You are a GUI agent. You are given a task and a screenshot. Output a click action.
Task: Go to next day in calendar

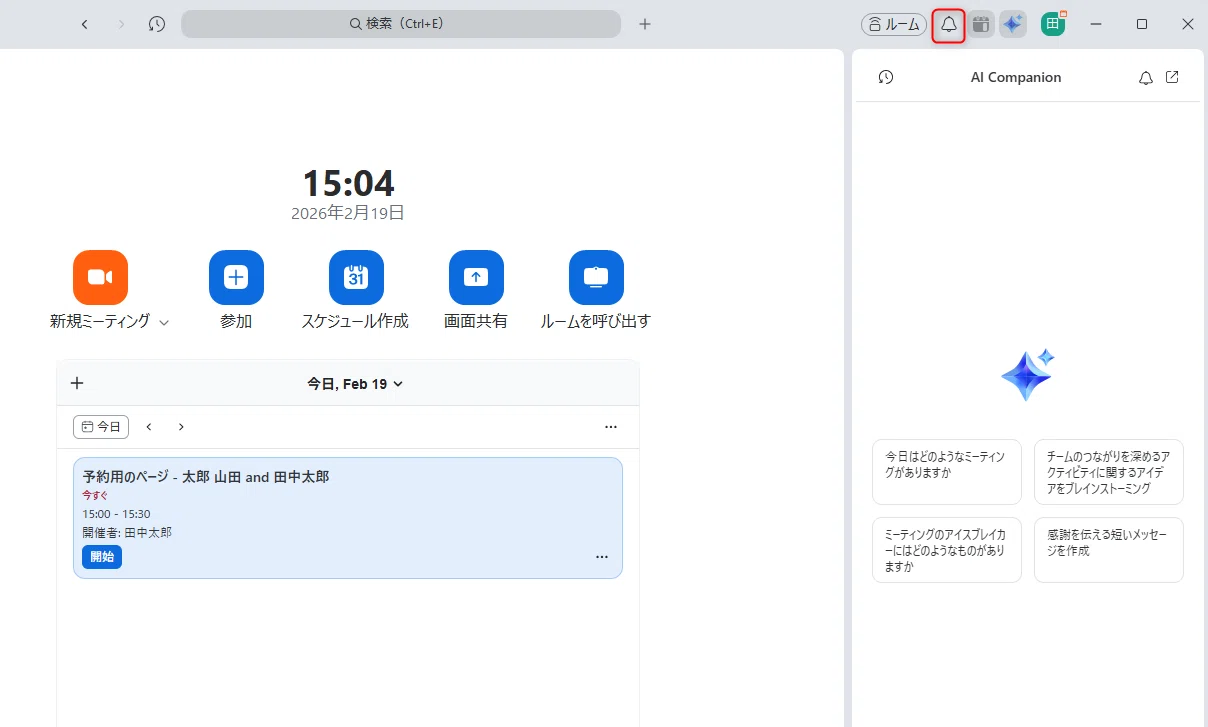coord(181,427)
